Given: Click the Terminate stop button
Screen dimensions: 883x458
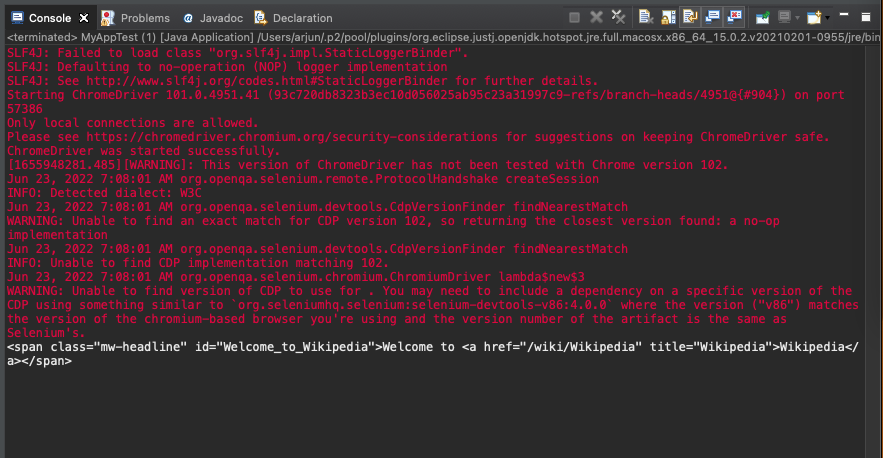Looking at the screenshot, I should coord(574,18).
